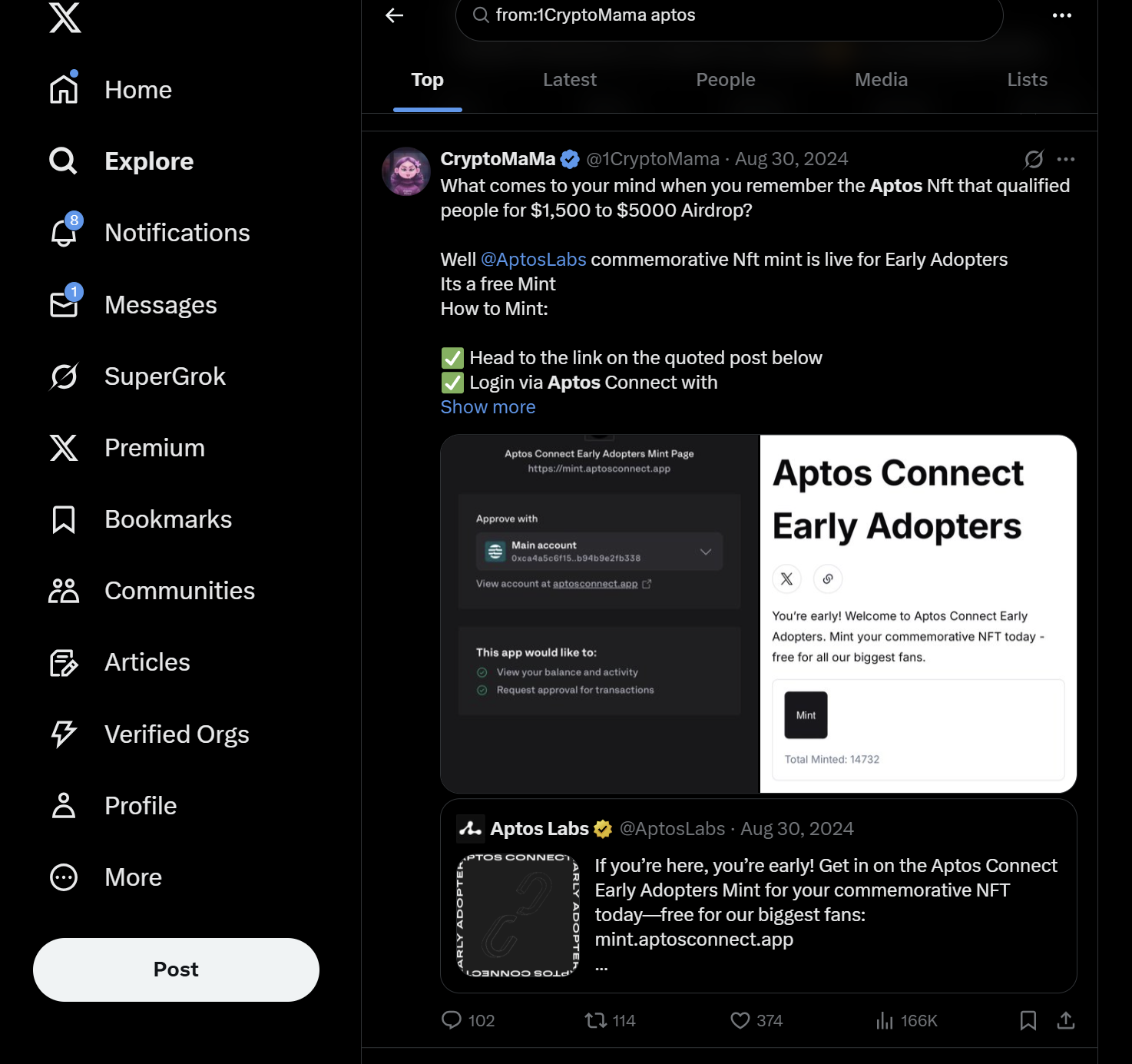Repost the tweet showing 114 reposts
This screenshot has height=1064, width=1132.
[x=595, y=1020]
